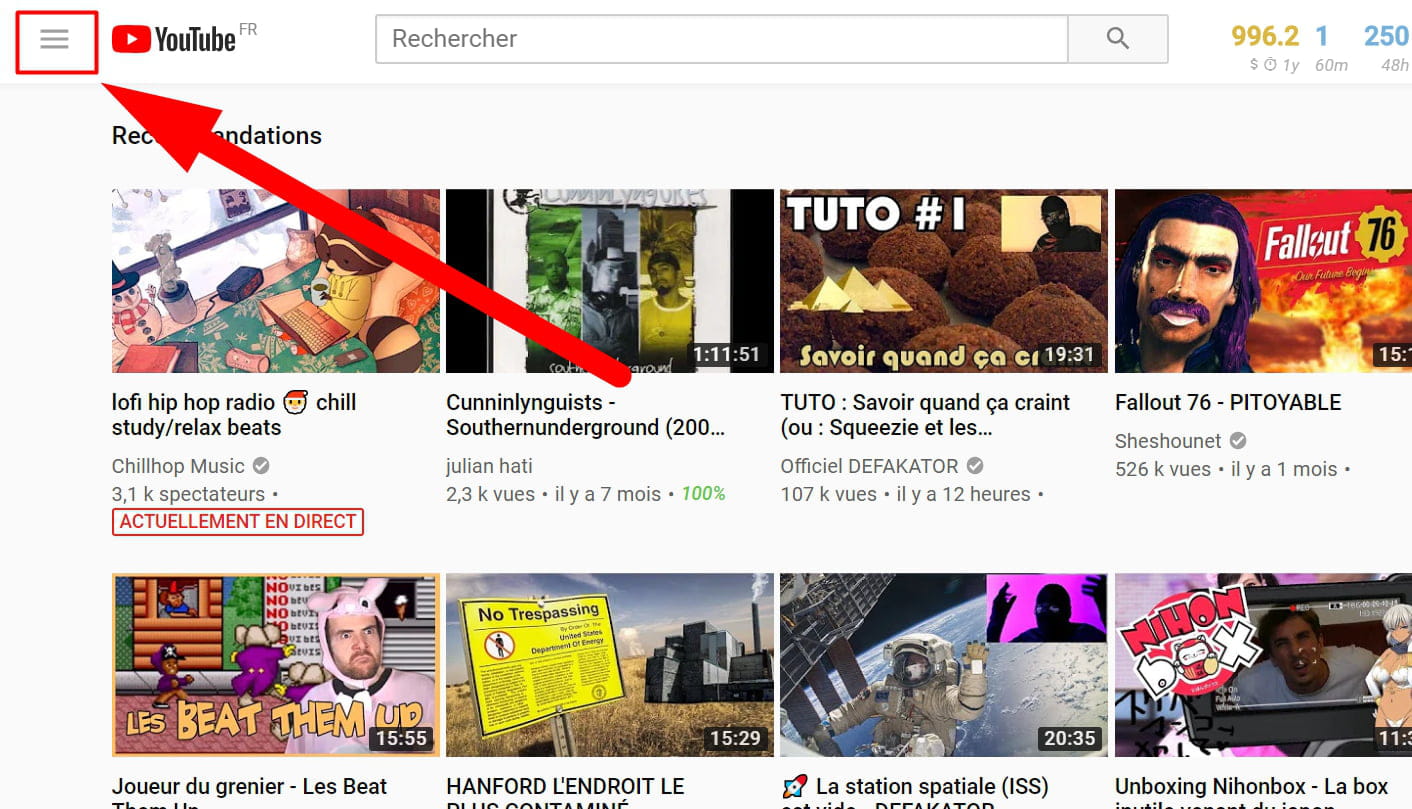Click the 1:11:51 duration badge
This screenshot has width=1412, height=809.
coord(726,354)
